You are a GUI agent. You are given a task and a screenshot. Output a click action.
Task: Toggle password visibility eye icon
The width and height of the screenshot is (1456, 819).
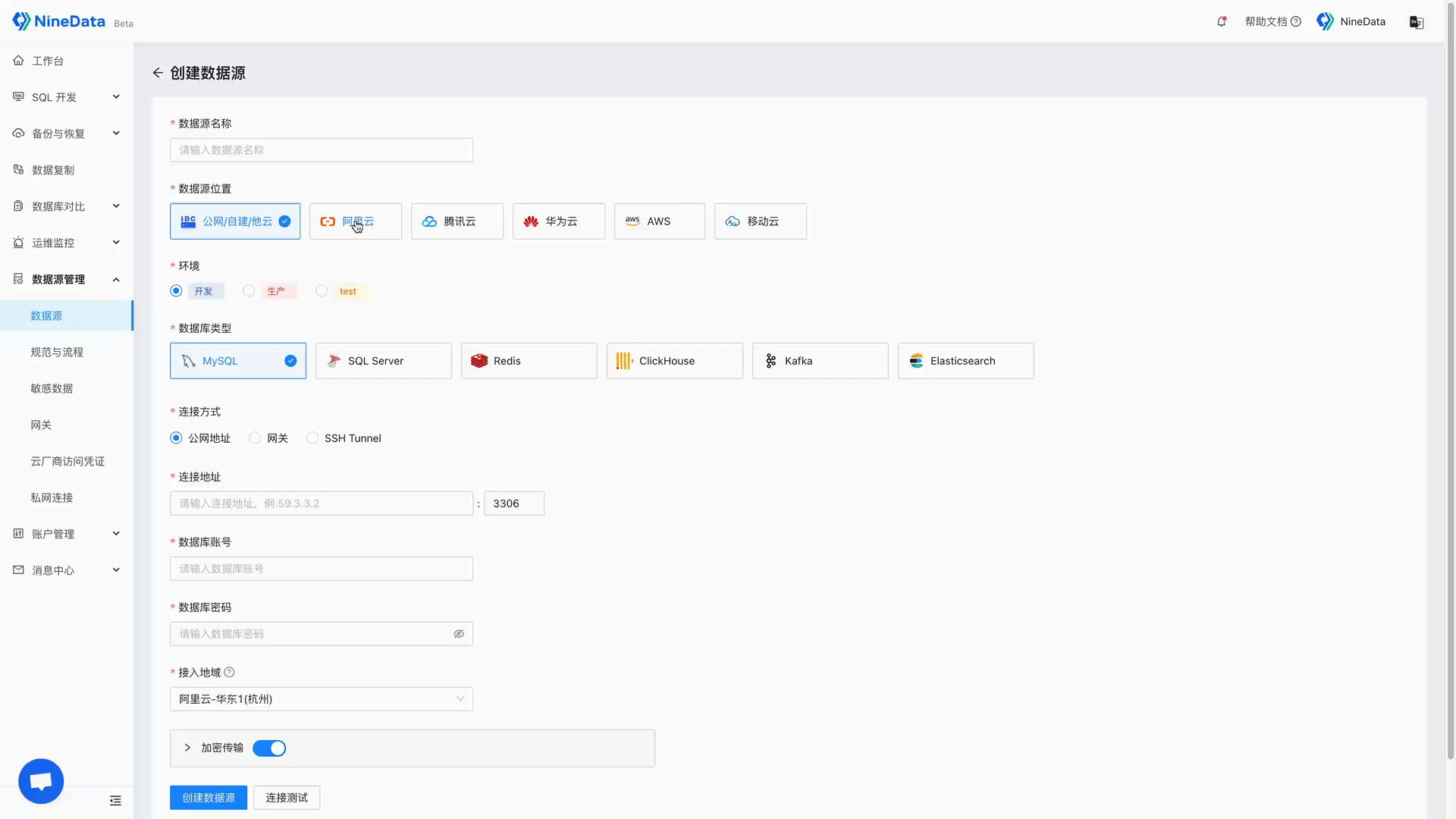[x=459, y=634]
